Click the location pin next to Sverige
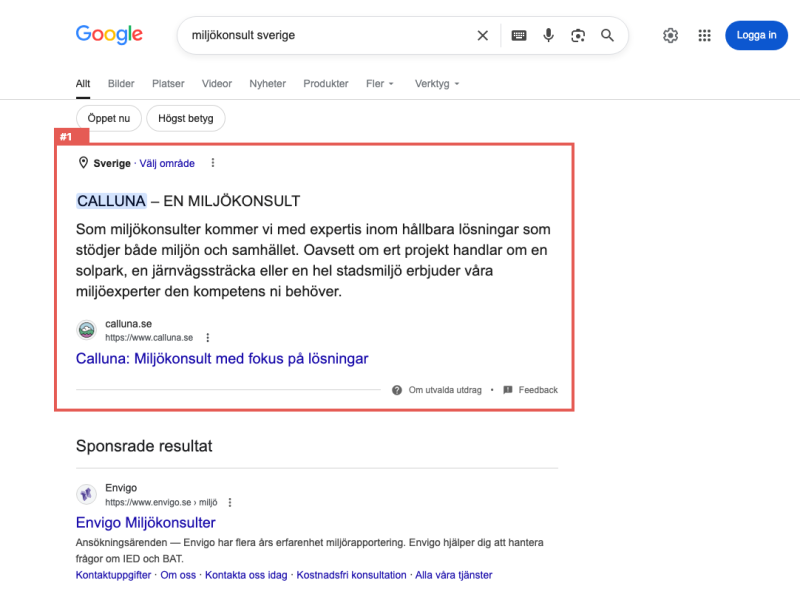 point(83,163)
